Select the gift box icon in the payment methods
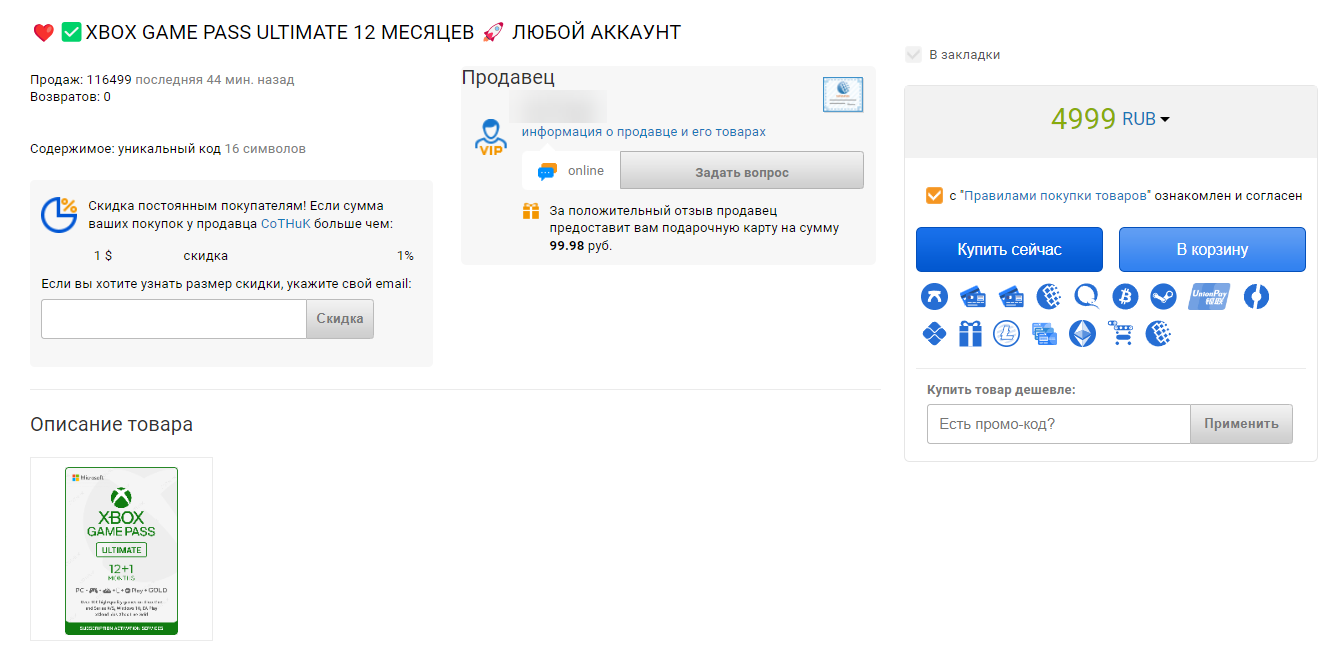 pos(970,333)
